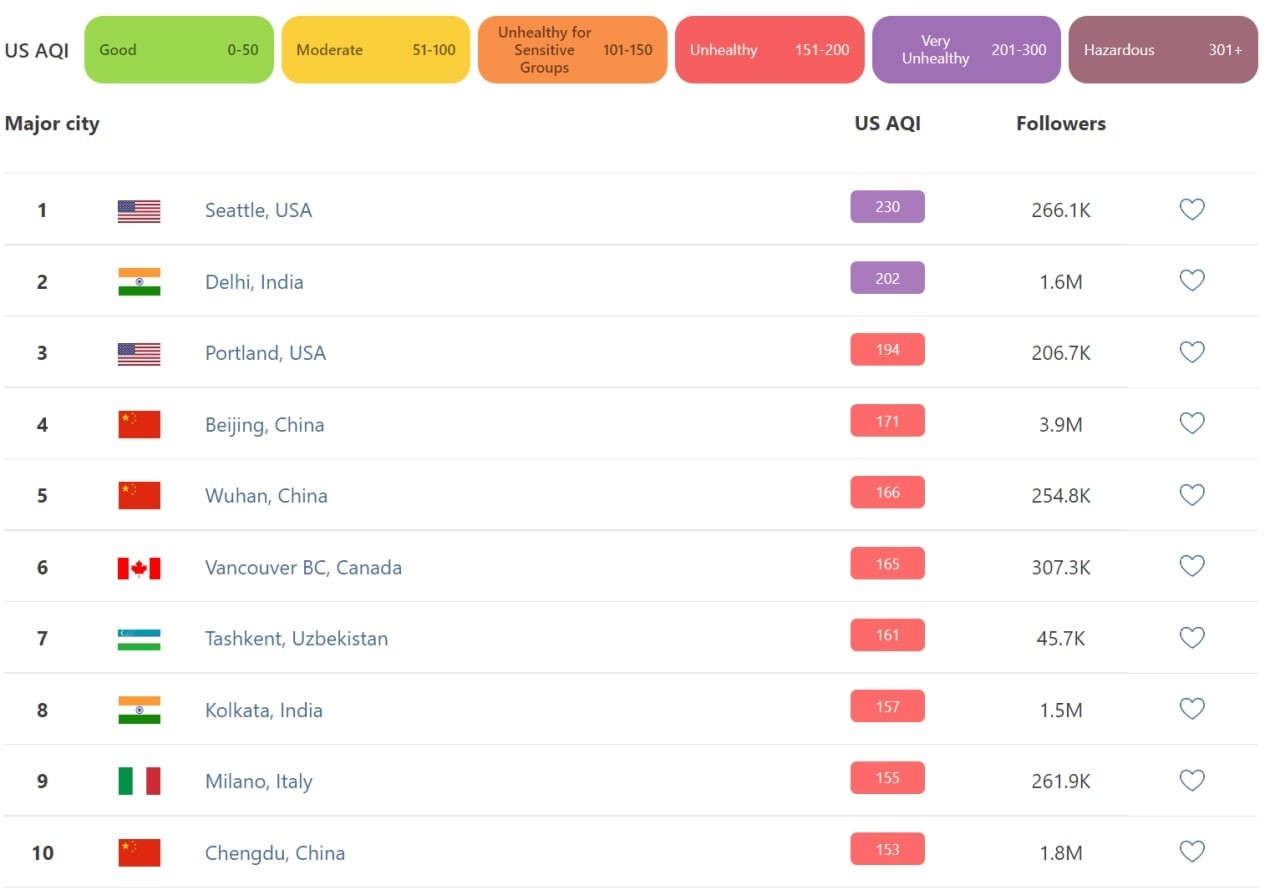Click the Canada flag icon
Viewport: 1280px width, 890px height.
[139, 568]
